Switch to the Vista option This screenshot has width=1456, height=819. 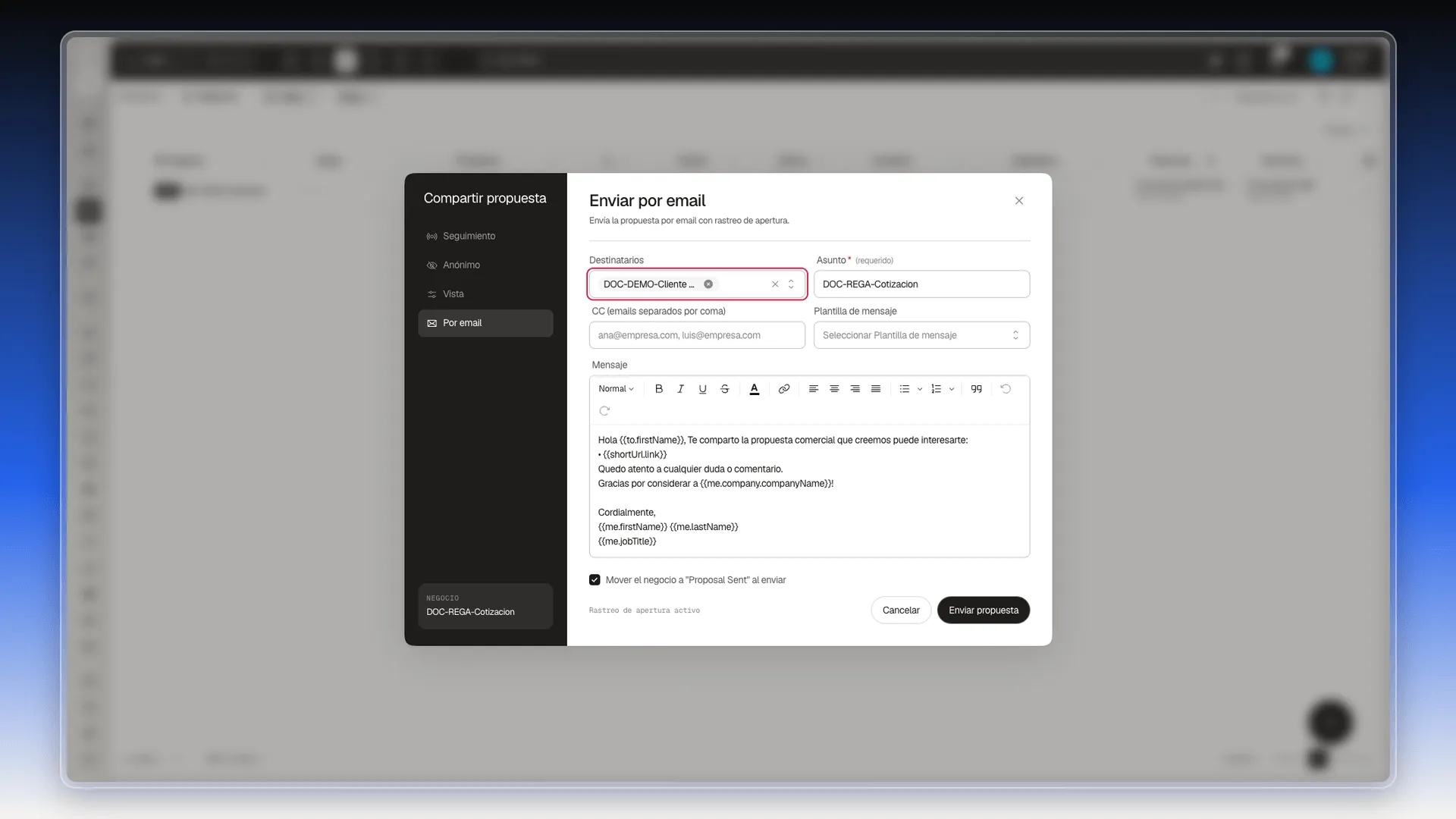485,294
